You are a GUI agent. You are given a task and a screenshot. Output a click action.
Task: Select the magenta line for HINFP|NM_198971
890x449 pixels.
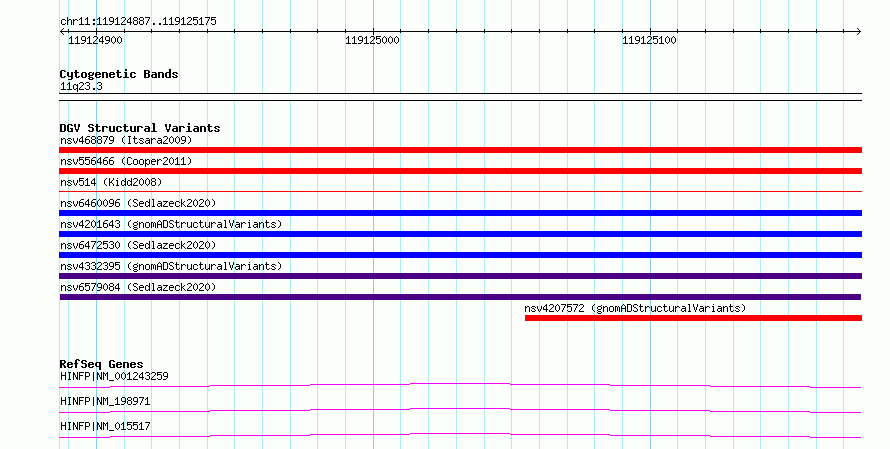click(x=460, y=410)
